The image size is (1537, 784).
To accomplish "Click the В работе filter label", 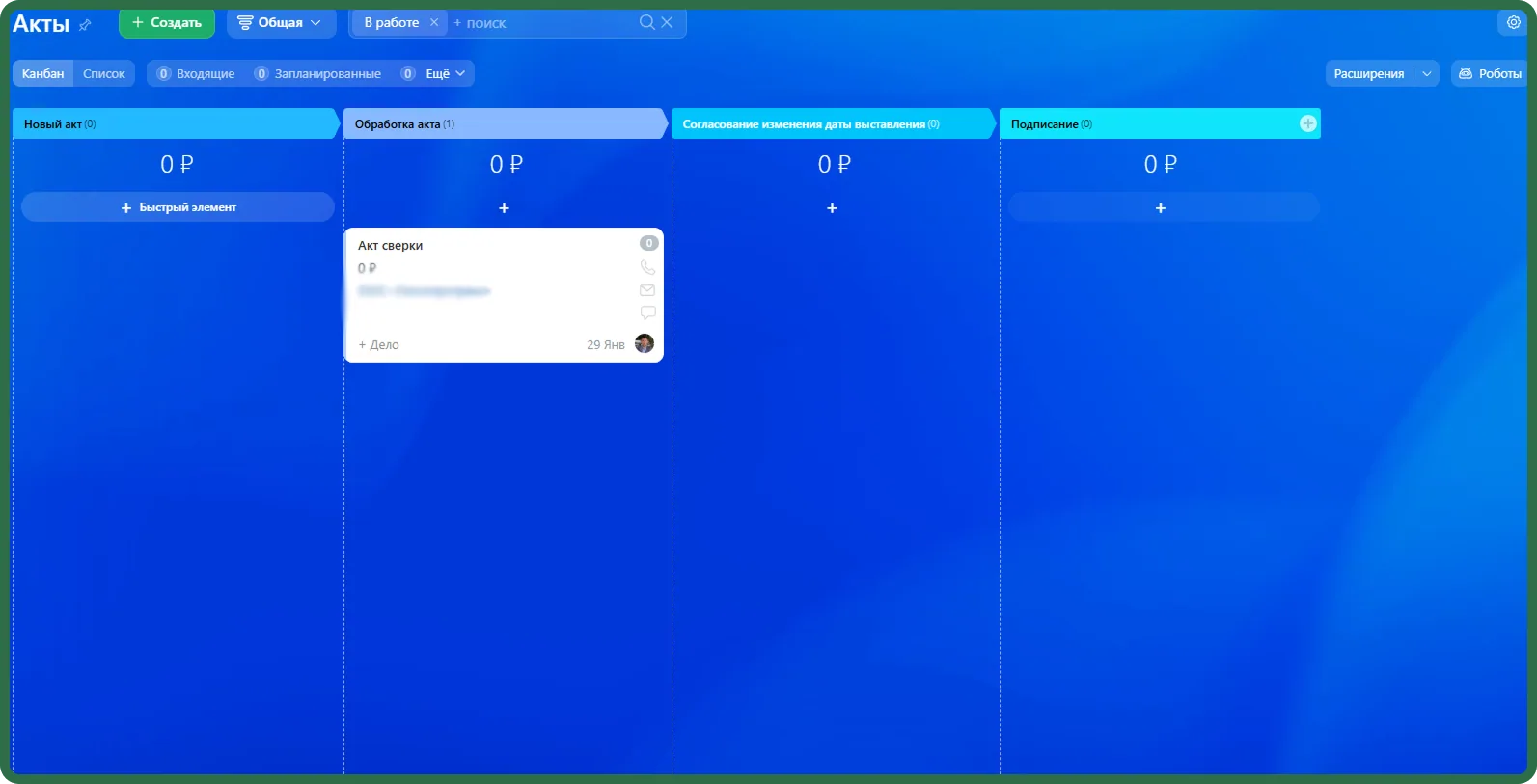I will [x=391, y=22].
